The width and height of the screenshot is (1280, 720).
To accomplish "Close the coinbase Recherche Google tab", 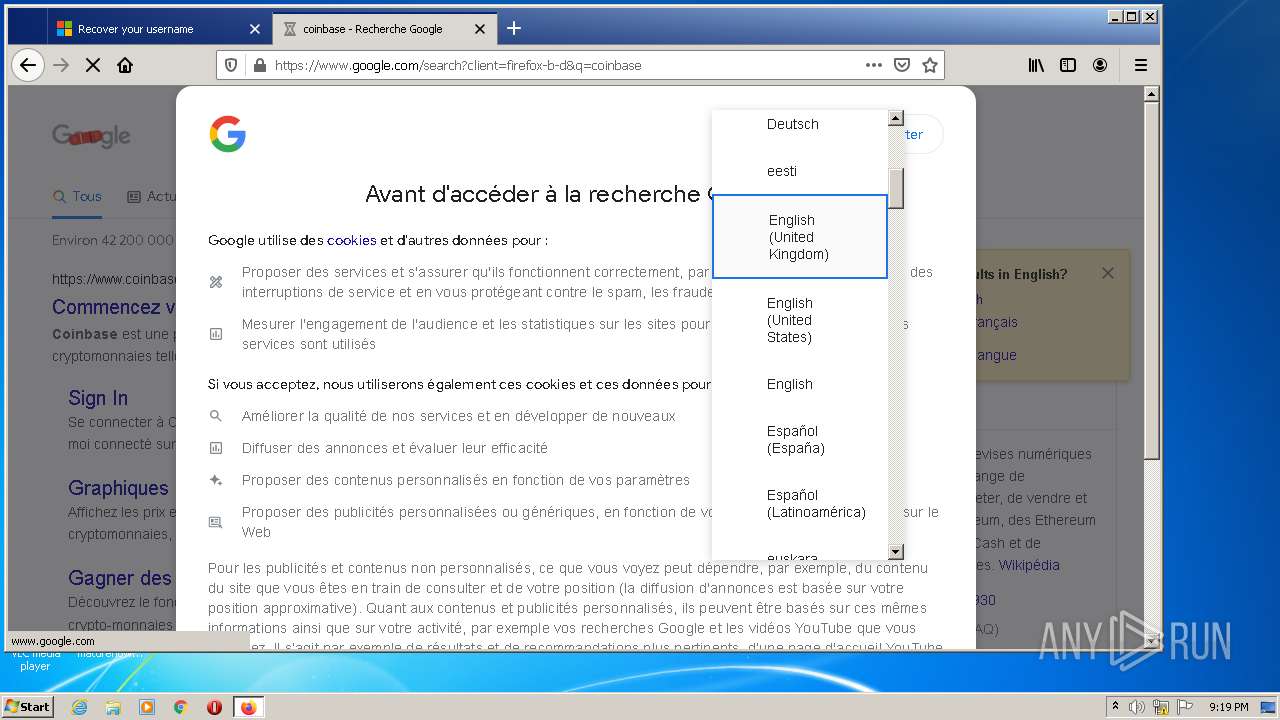I will click(480, 29).
